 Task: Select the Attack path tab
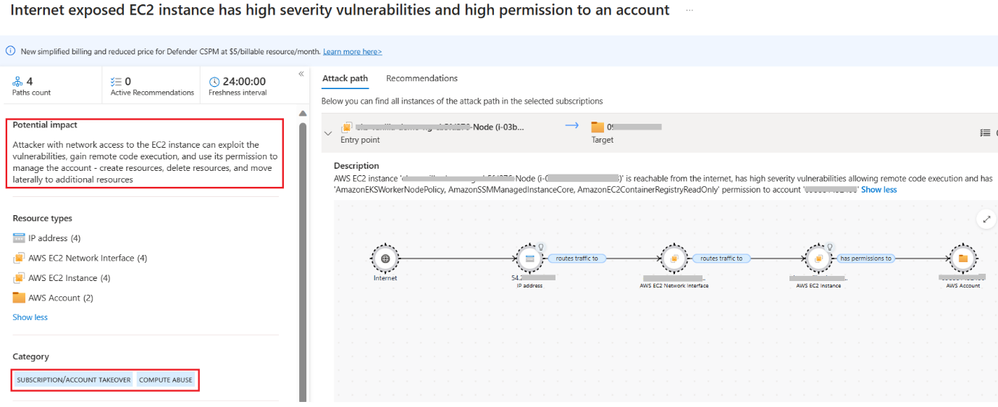(345, 78)
